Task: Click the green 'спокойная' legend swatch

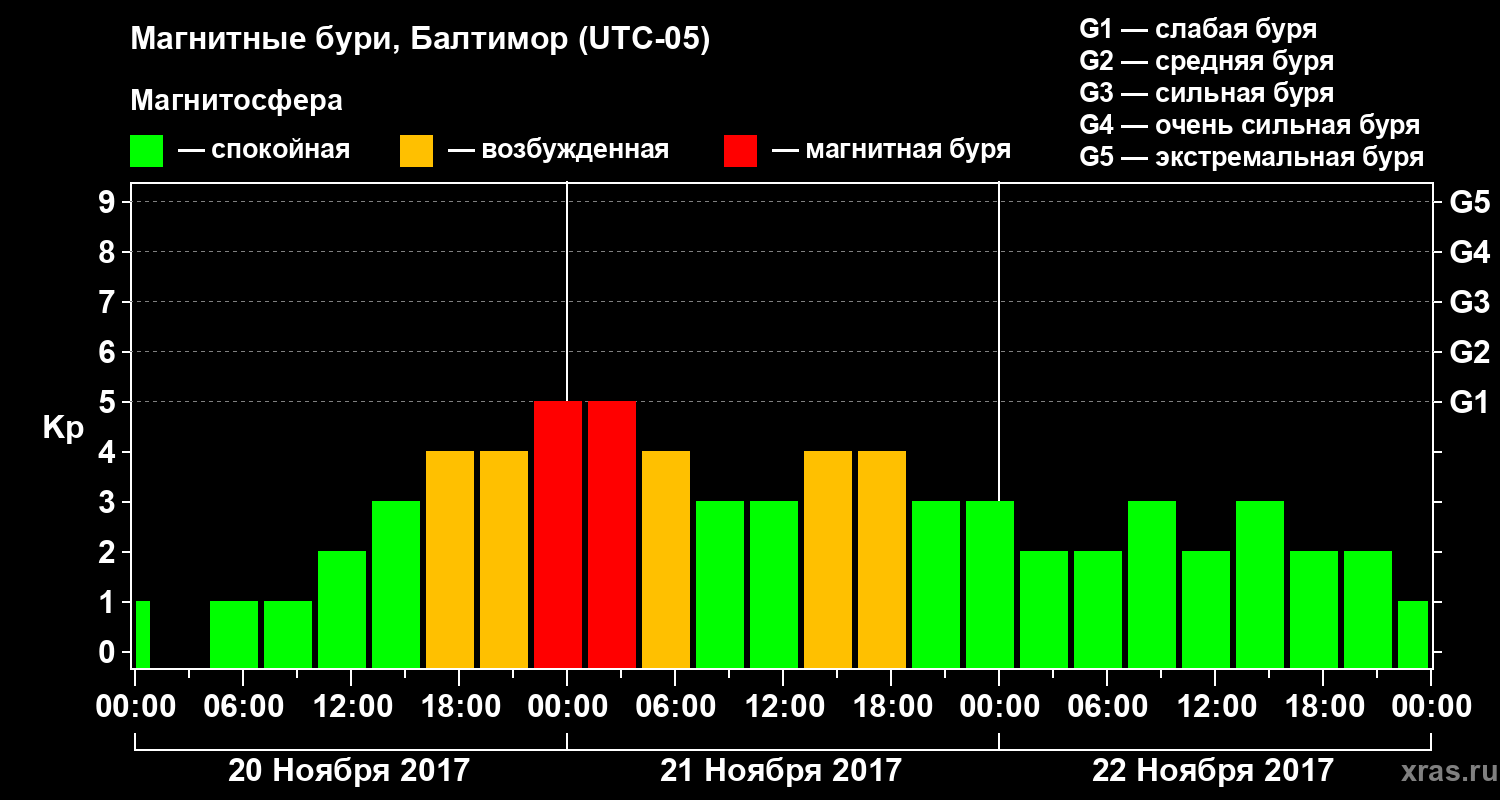Action: coord(146,151)
